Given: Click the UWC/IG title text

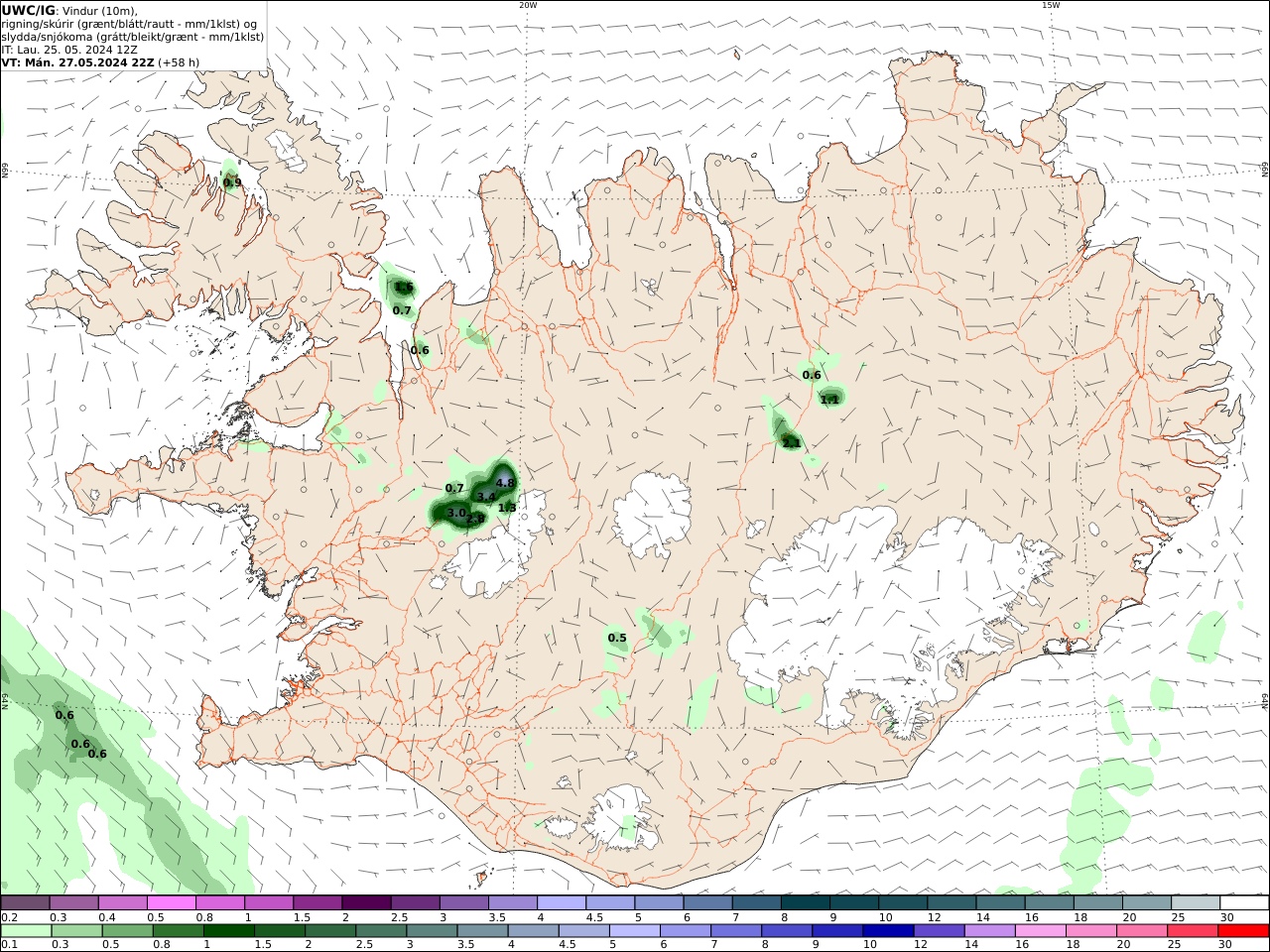Looking at the screenshot, I should [x=28, y=11].
